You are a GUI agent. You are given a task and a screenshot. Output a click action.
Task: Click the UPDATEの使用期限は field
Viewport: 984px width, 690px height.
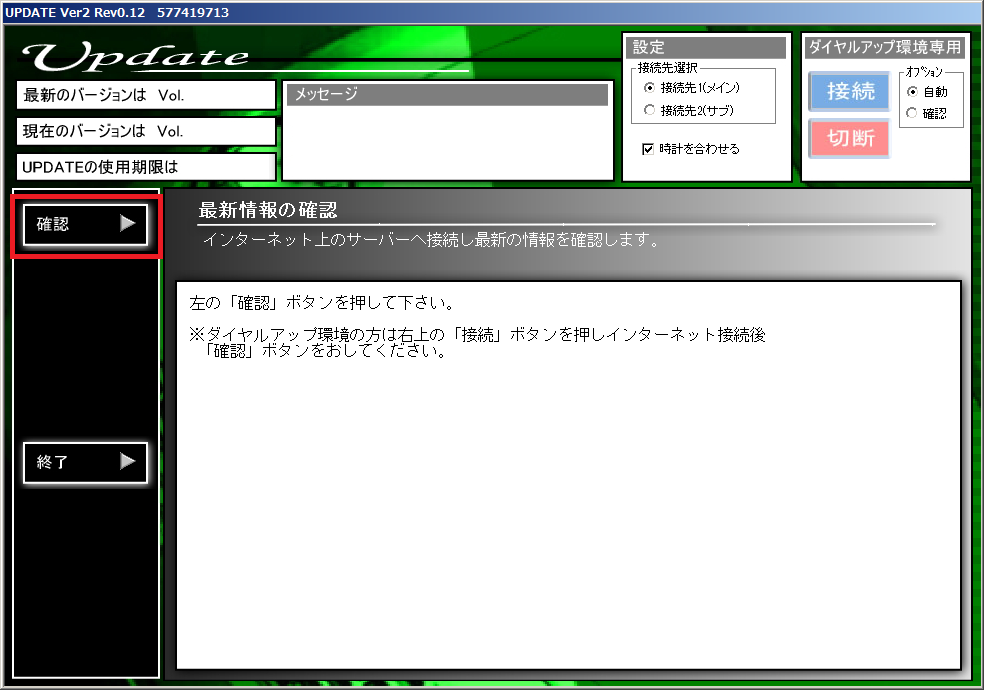146,167
